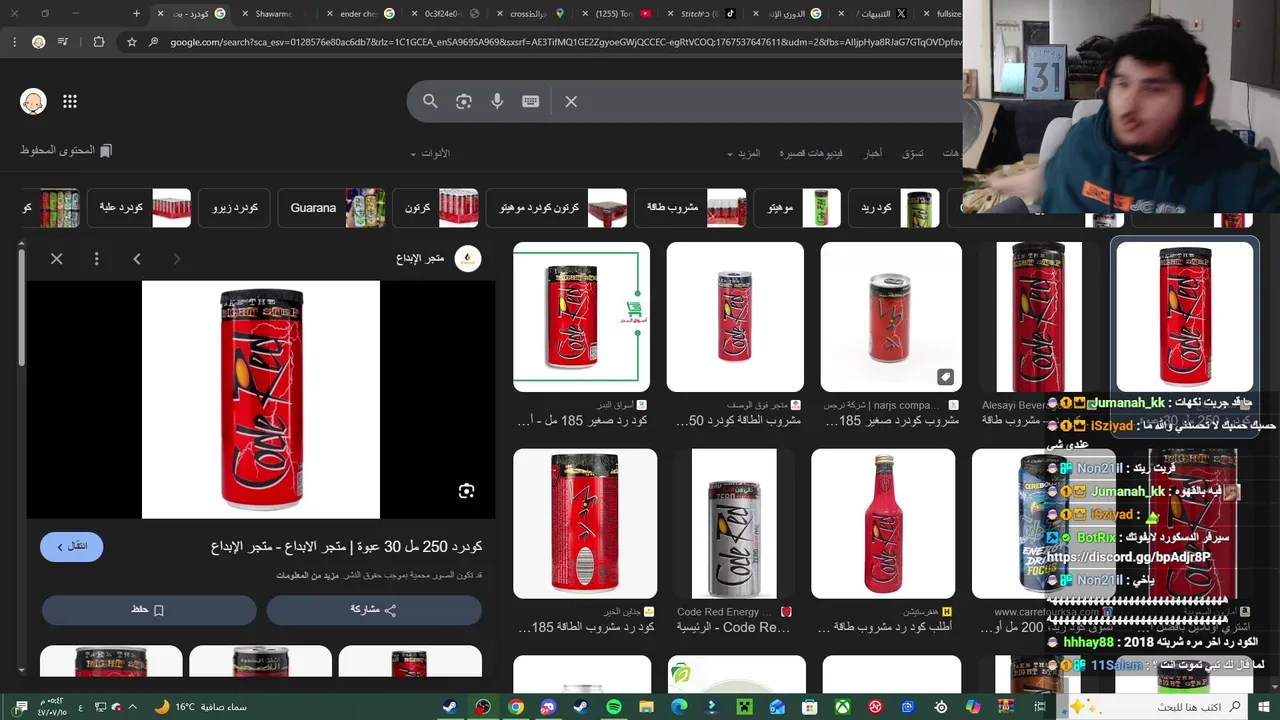Expand the المزيد more dropdown

coord(744,153)
